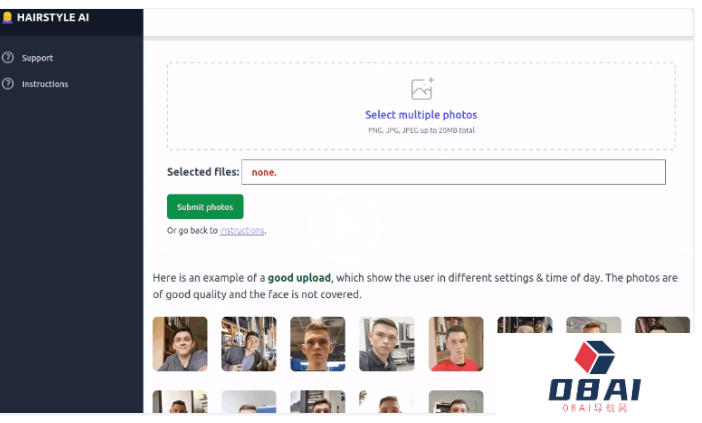Viewport: 702px width, 423px height.
Task: Select third example photo, close-up face
Action: click(x=318, y=344)
